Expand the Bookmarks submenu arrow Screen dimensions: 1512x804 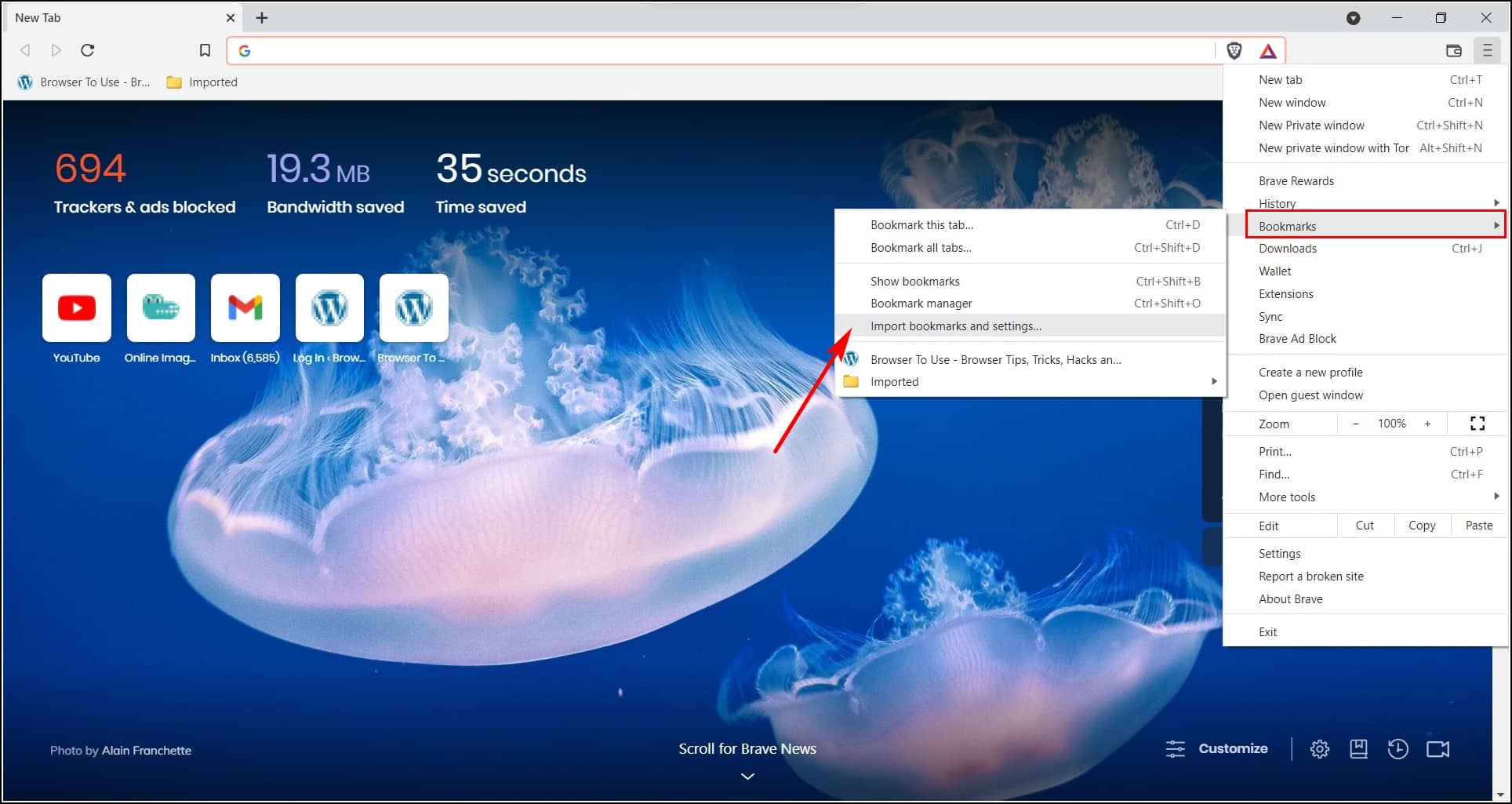[x=1496, y=225]
